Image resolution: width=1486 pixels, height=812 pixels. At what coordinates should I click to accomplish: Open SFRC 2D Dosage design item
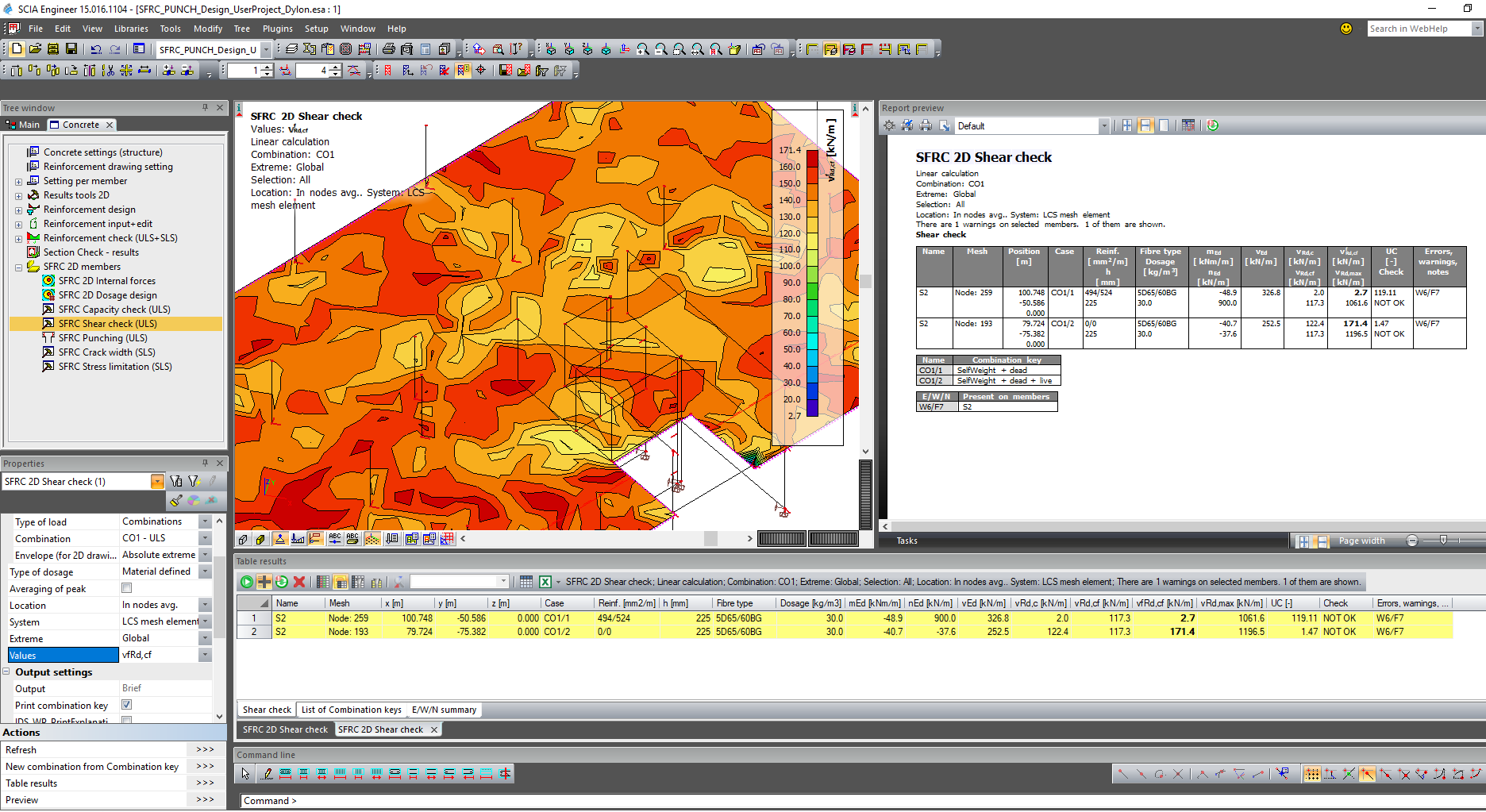[x=107, y=295]
